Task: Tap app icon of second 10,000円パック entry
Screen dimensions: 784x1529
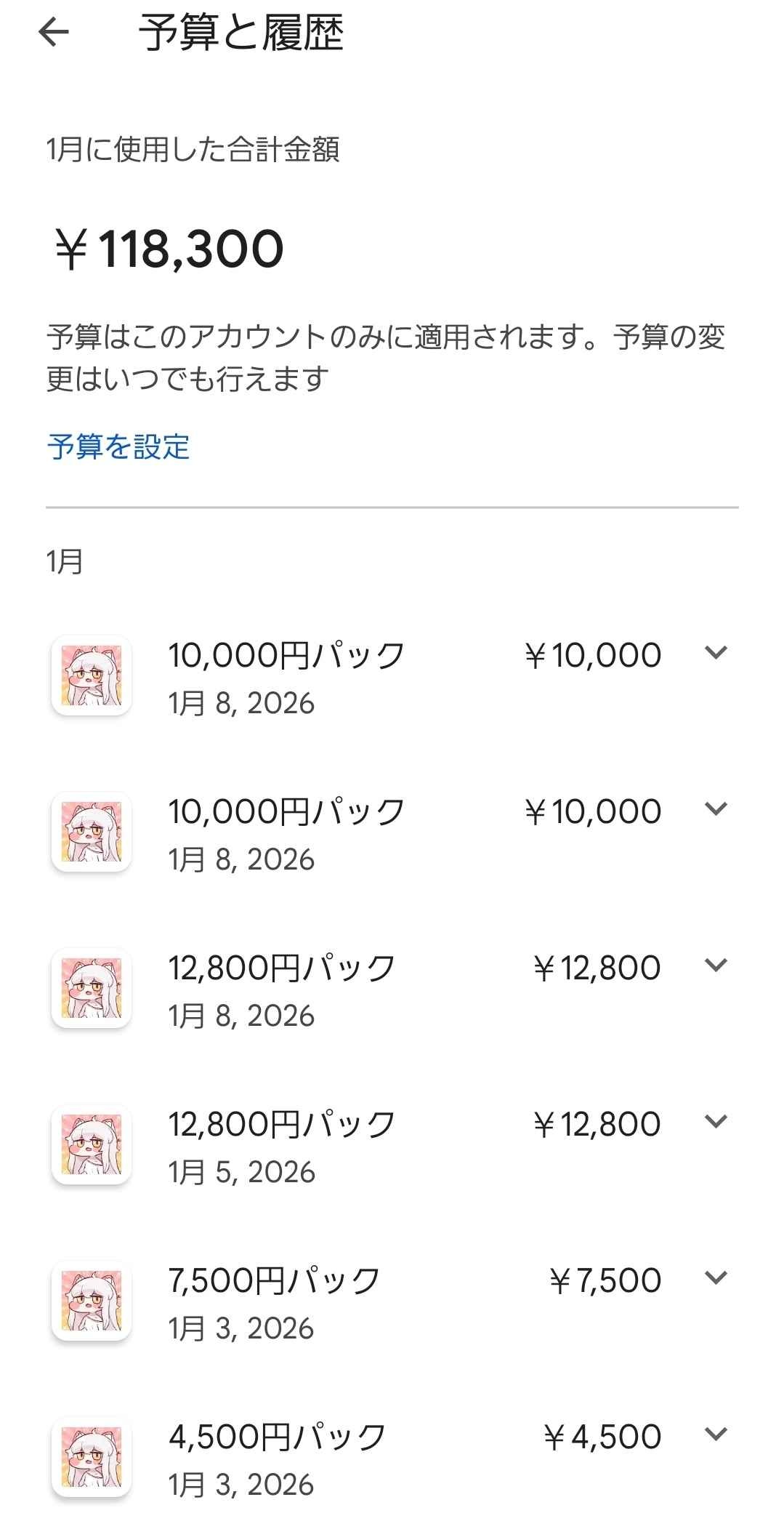Action: coord(92,832)
